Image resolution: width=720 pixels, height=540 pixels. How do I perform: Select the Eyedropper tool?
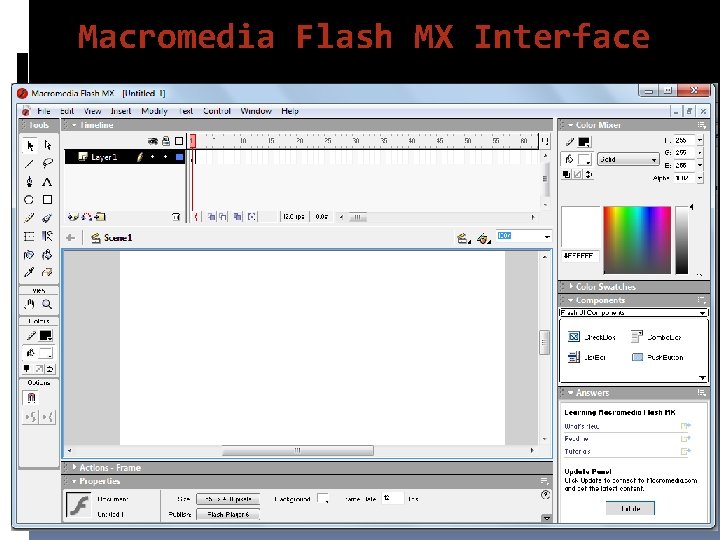[29, 273]
